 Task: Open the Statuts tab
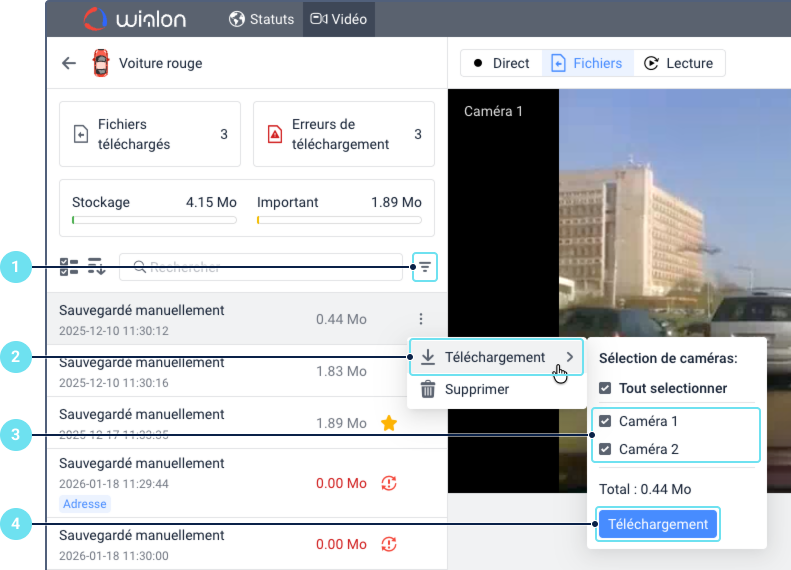point(261,19)
